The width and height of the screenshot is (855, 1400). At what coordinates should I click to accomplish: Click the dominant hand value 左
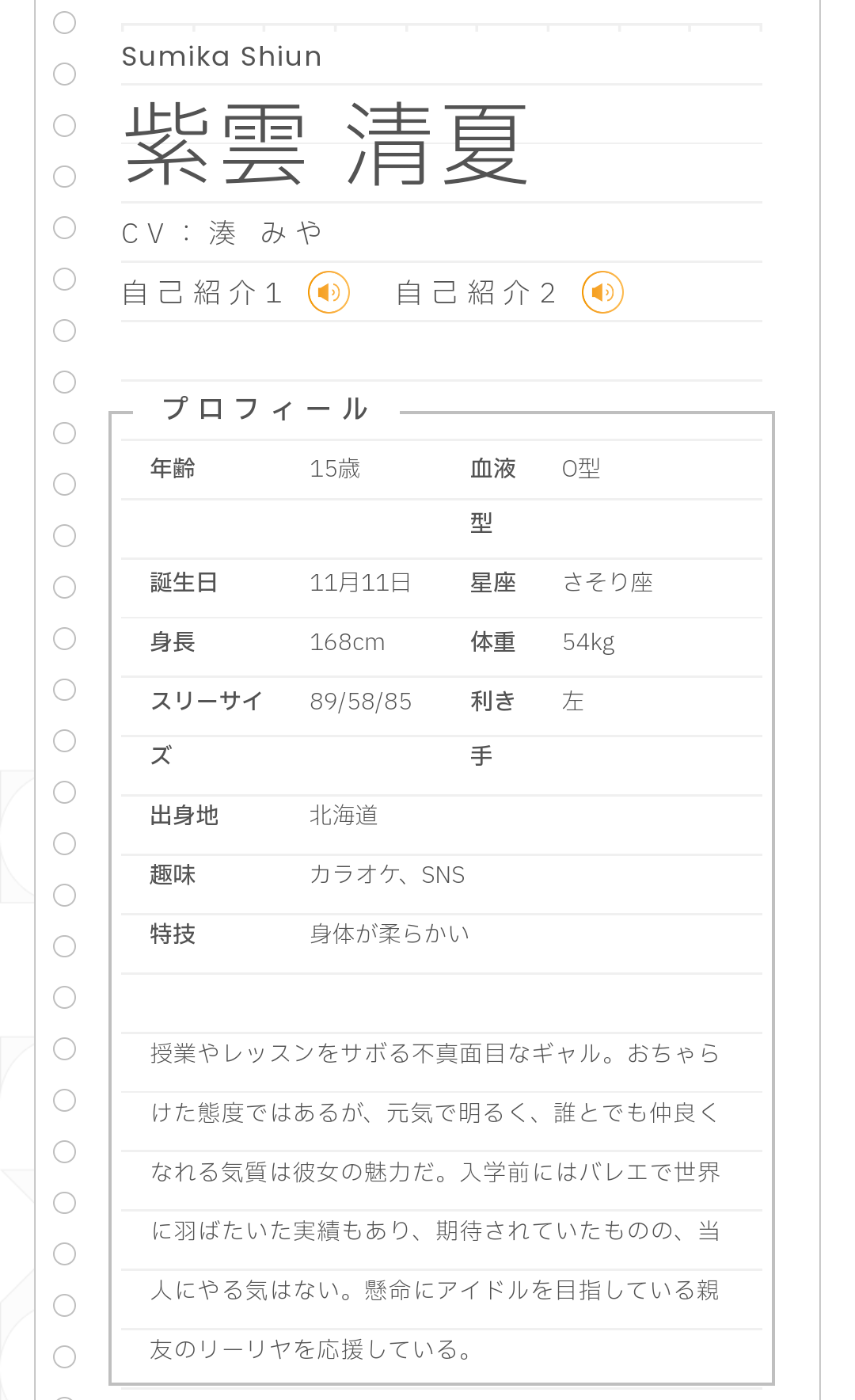[x=573, y=702]
